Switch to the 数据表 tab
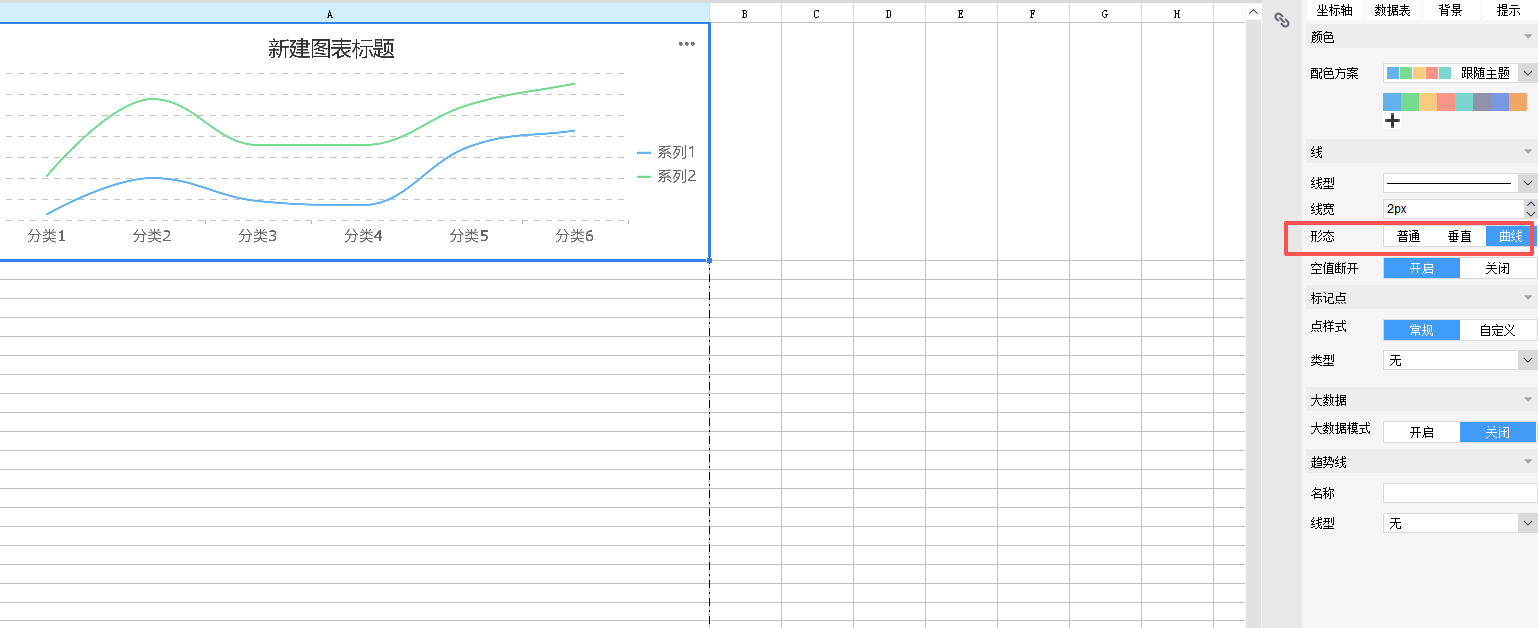This screenshot has height=628, width=1538. click(1392, 10)
